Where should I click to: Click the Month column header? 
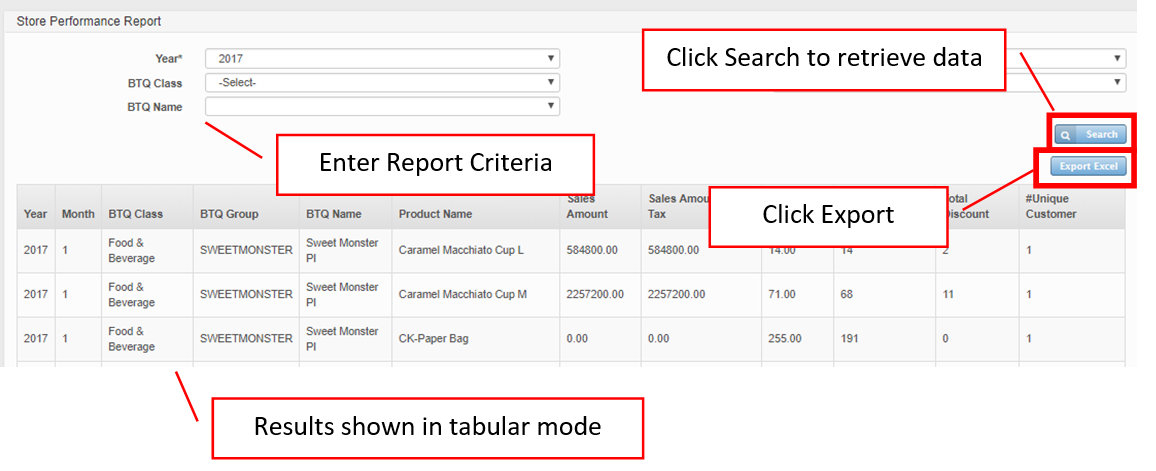point(78,214)
